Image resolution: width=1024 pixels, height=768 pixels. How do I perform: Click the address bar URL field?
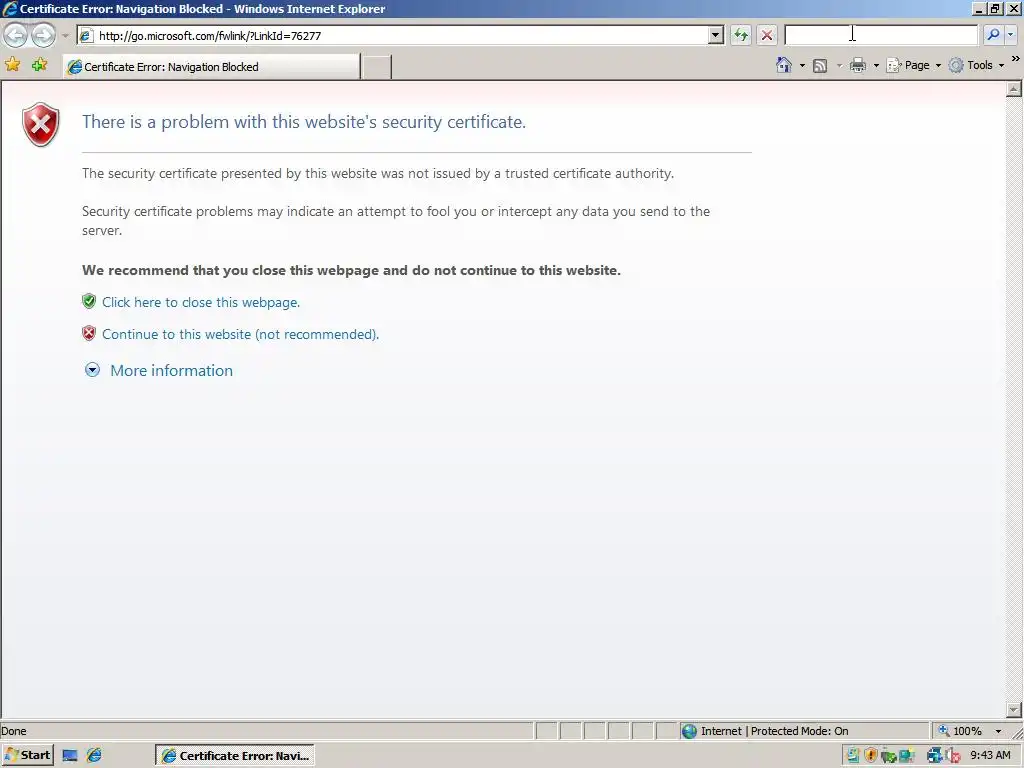pyautogui.click(x=392, y=35)
